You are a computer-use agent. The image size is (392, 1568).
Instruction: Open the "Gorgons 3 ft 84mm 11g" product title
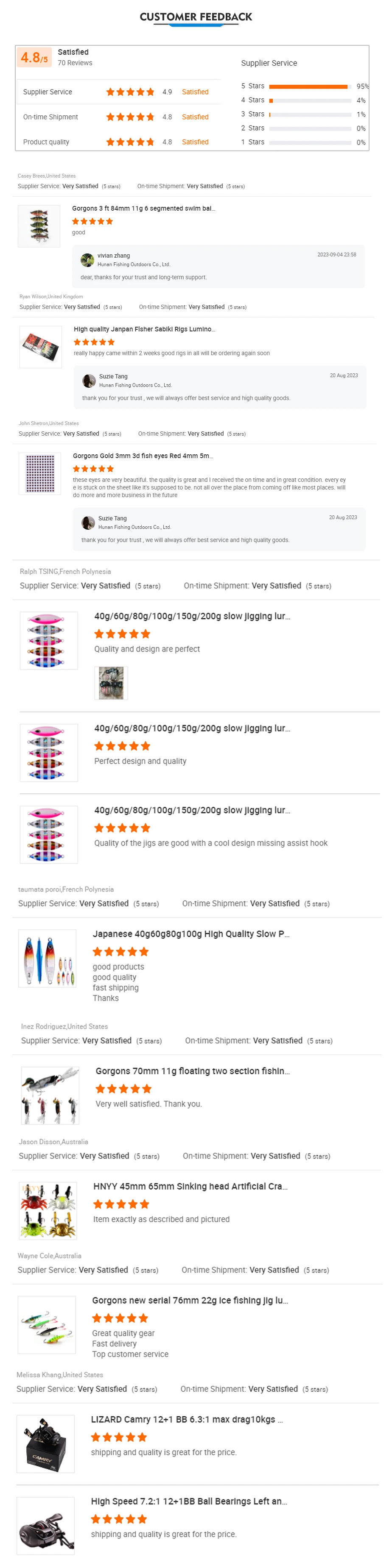(144, 208)
